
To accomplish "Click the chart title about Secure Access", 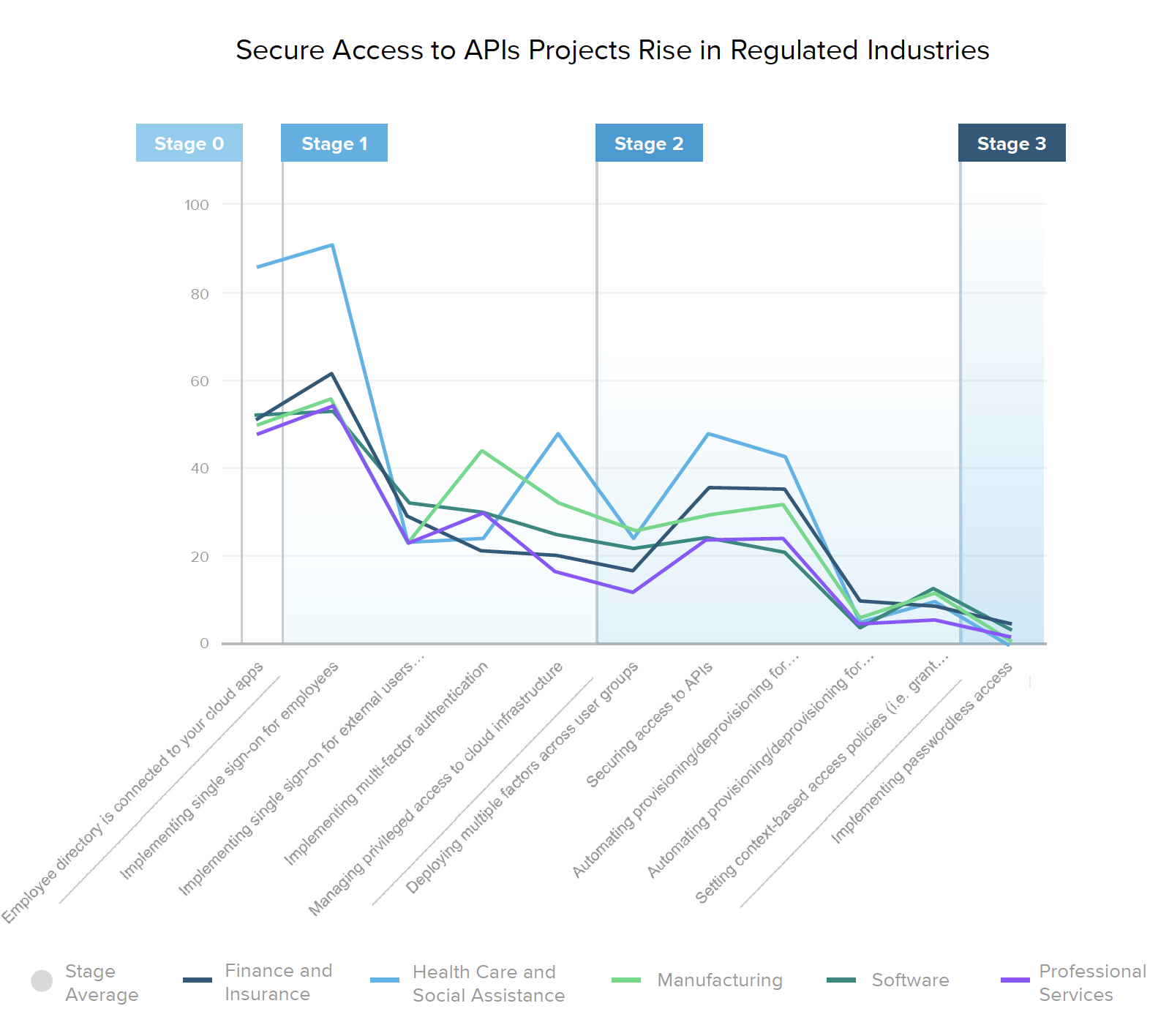I will (612, 50).
